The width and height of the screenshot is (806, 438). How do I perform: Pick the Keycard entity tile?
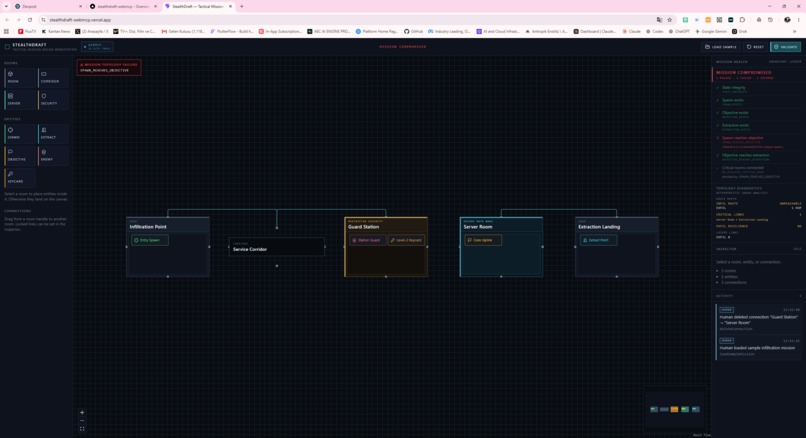pyautogui.click(x=21, y=178)
